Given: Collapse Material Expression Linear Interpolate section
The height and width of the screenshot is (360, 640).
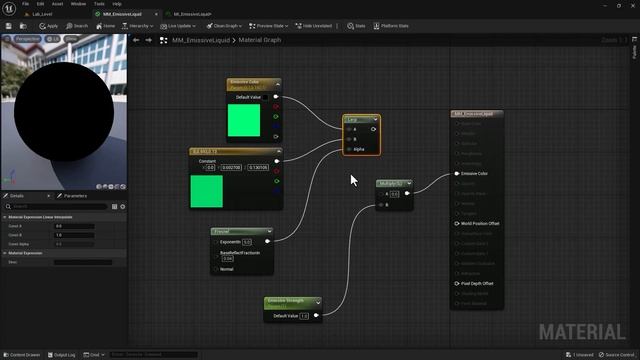Looking at the screenshot, I should pyautogui.click(x=4, y=217).
